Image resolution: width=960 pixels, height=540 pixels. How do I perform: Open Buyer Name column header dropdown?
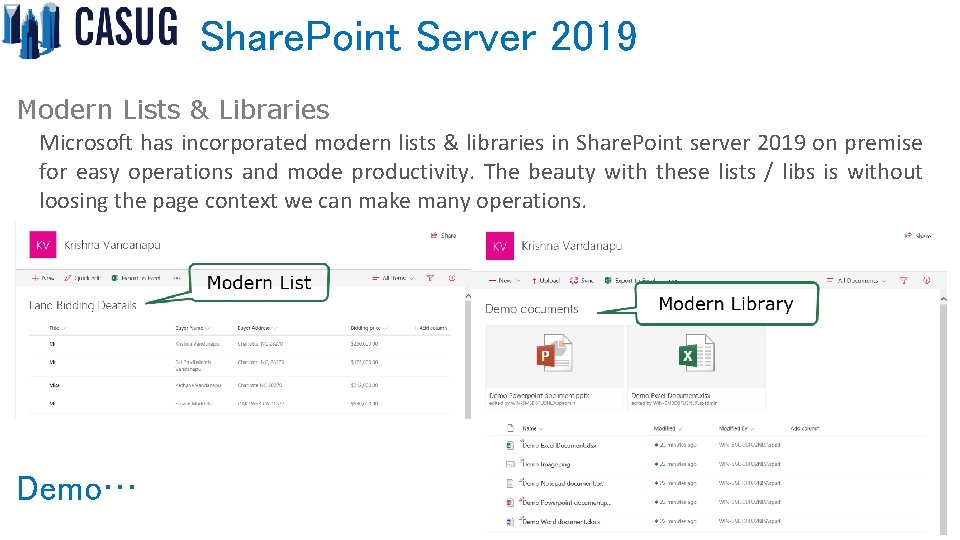click(192, 328)
